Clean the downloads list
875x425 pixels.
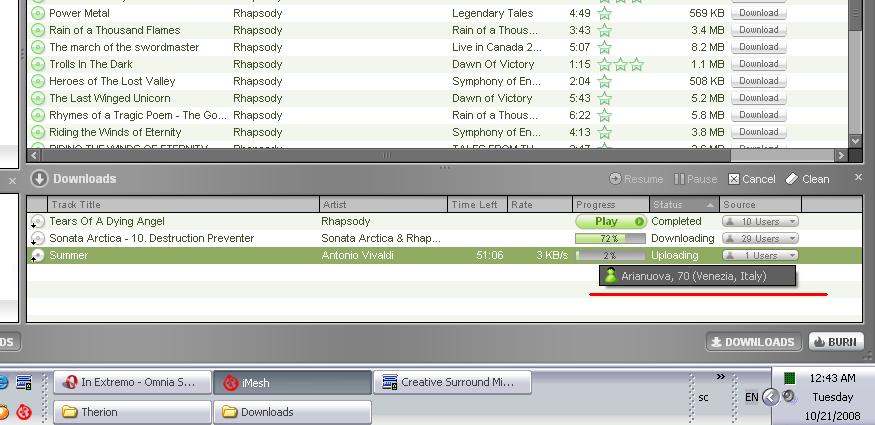pos(807,179)
